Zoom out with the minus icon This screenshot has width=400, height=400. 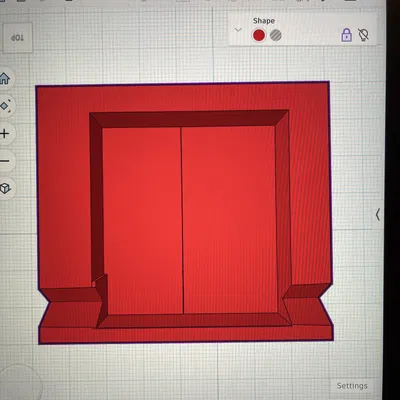4,161
